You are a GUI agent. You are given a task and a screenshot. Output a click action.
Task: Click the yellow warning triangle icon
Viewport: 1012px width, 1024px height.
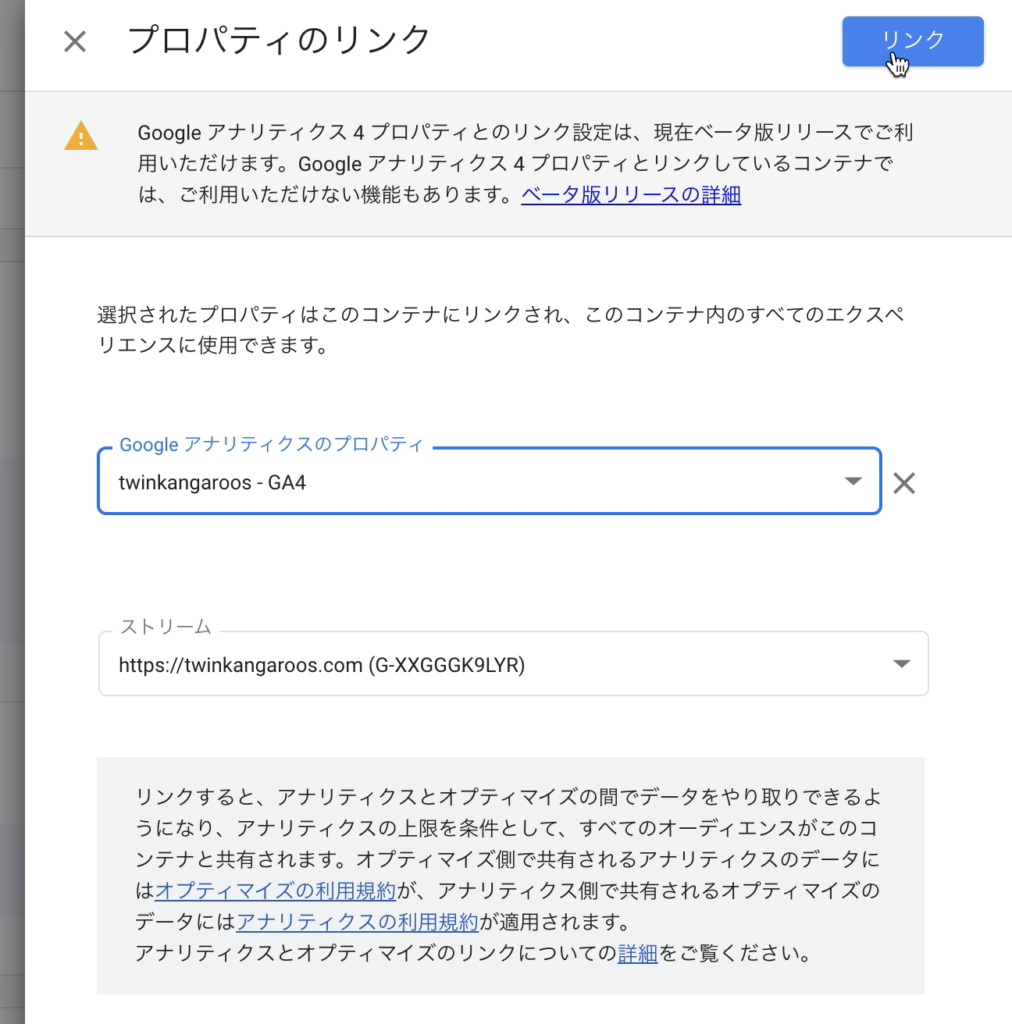pos(81,136)
